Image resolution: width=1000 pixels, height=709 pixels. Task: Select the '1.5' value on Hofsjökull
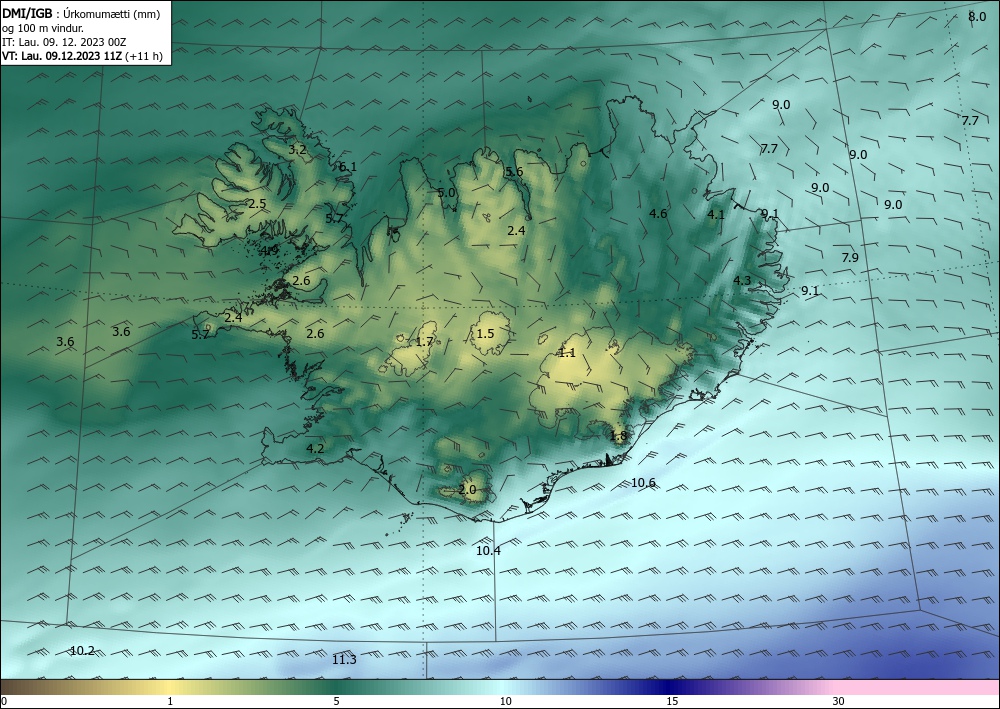pyautogui.click(x=485, y=334)
